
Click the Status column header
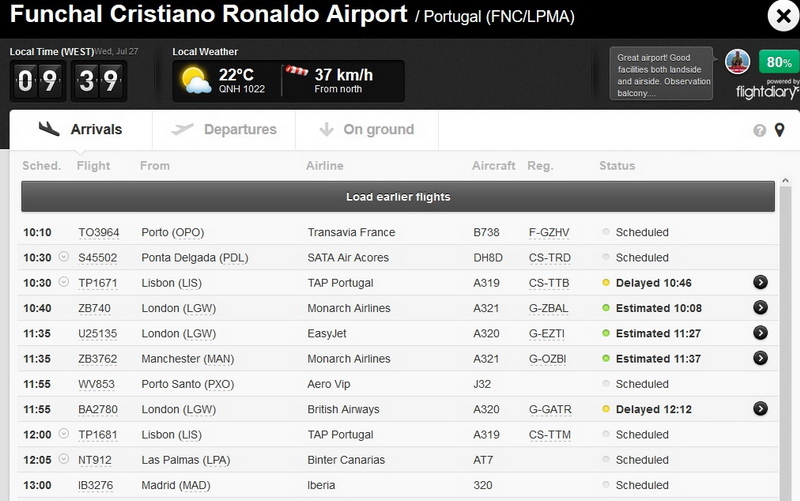(617, 166)
